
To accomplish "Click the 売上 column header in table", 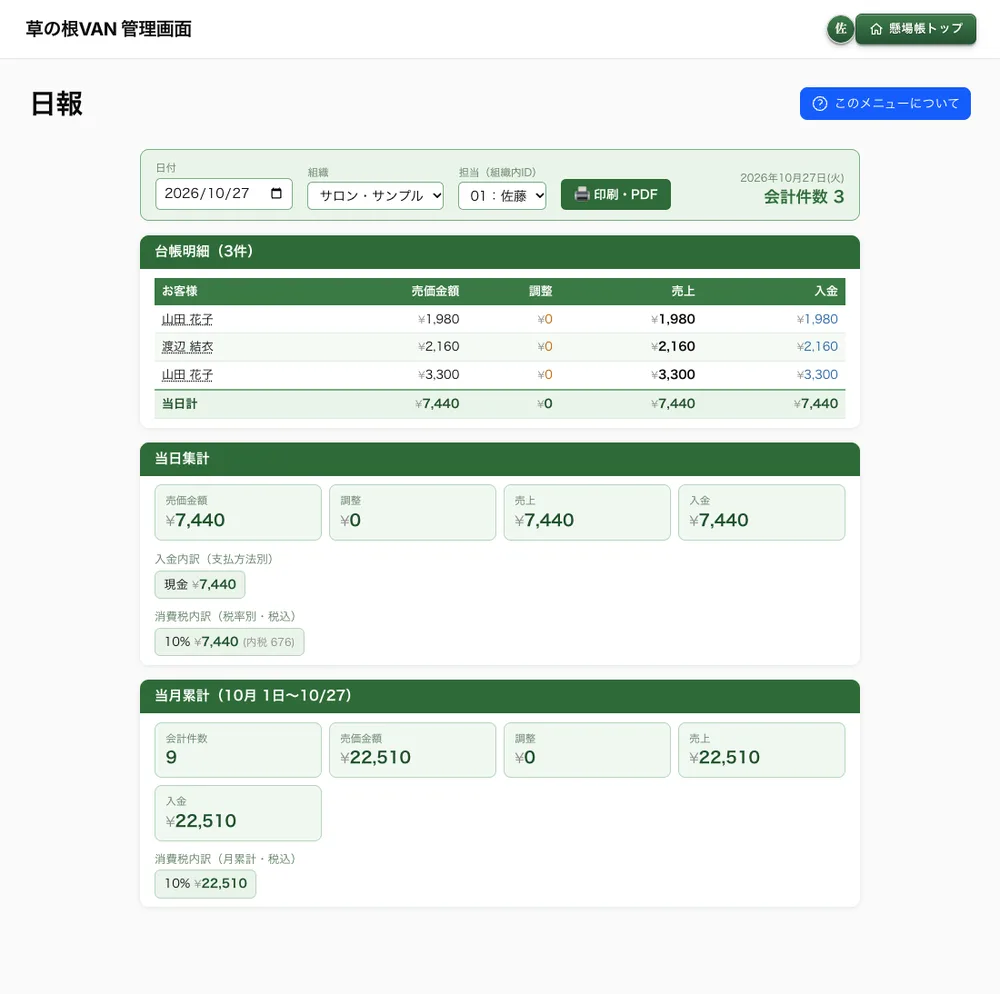I will pos(683,291).
